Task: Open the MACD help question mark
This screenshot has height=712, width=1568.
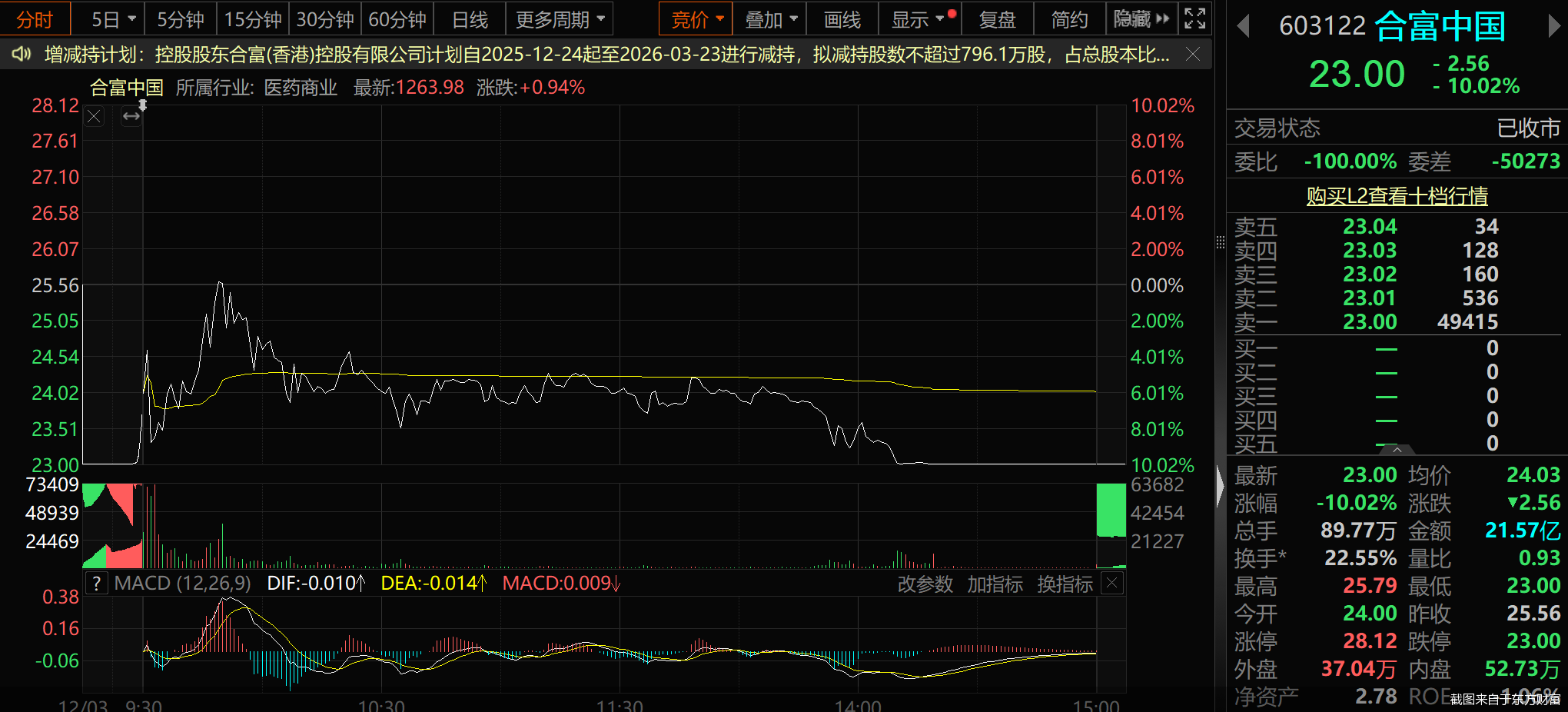Action: [97, 584]
